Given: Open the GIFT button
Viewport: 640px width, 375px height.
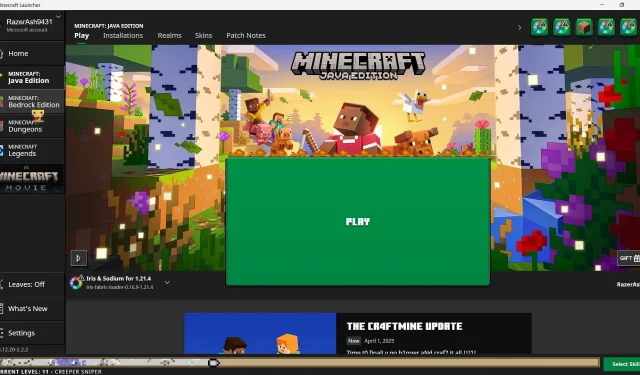Looking at the screenshot, I should tap(629, 258).
